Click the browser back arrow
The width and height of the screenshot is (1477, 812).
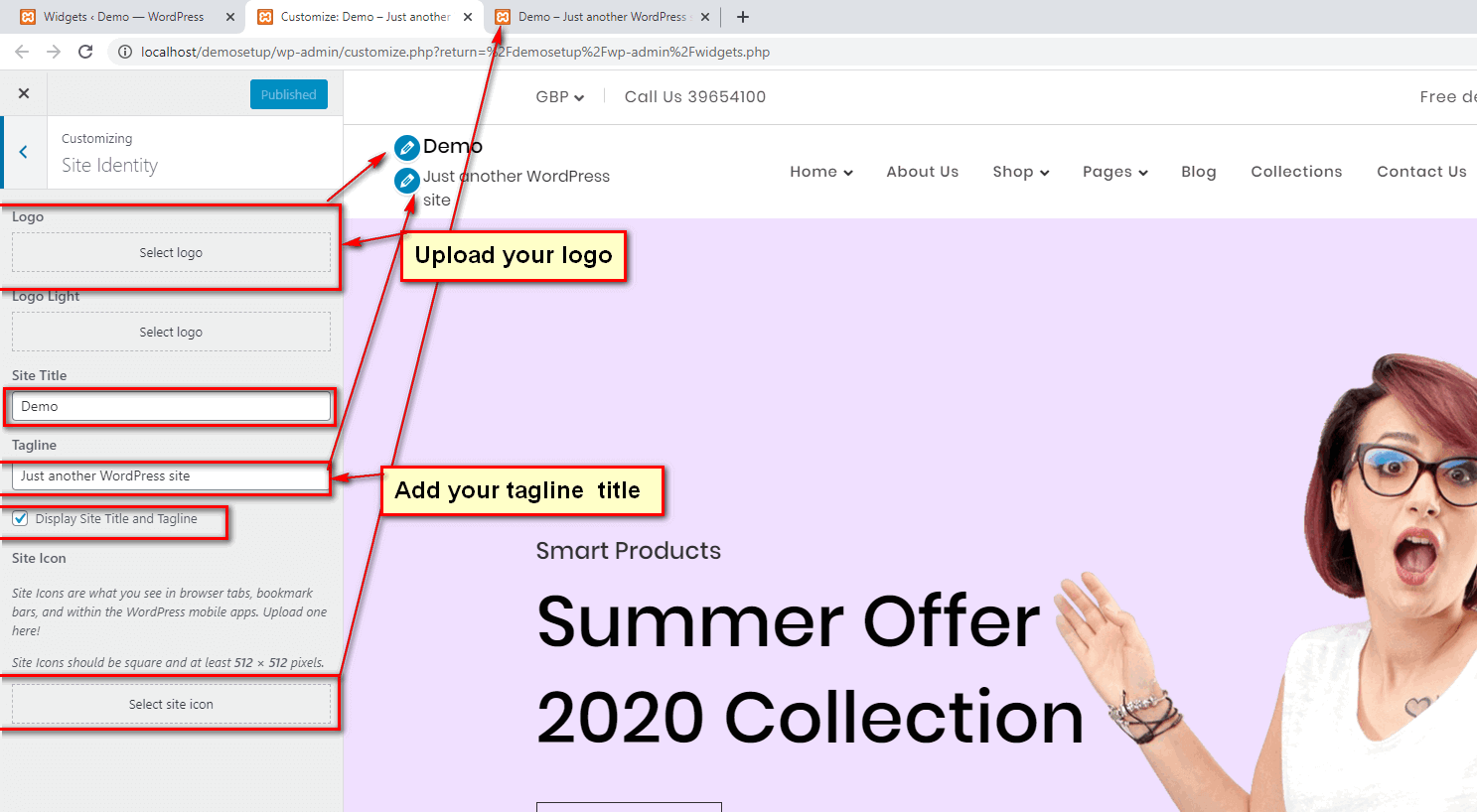[22, 52]
